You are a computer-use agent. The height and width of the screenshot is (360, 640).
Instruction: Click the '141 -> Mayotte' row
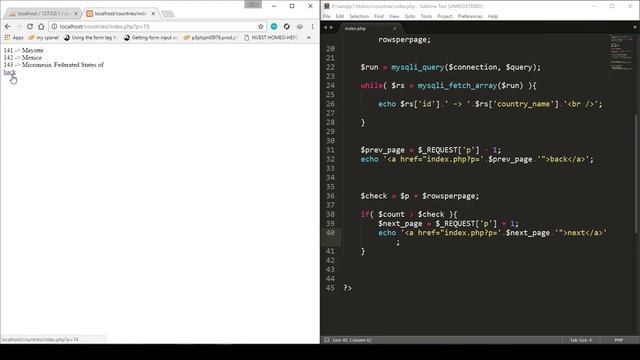(x=23, y=51)
